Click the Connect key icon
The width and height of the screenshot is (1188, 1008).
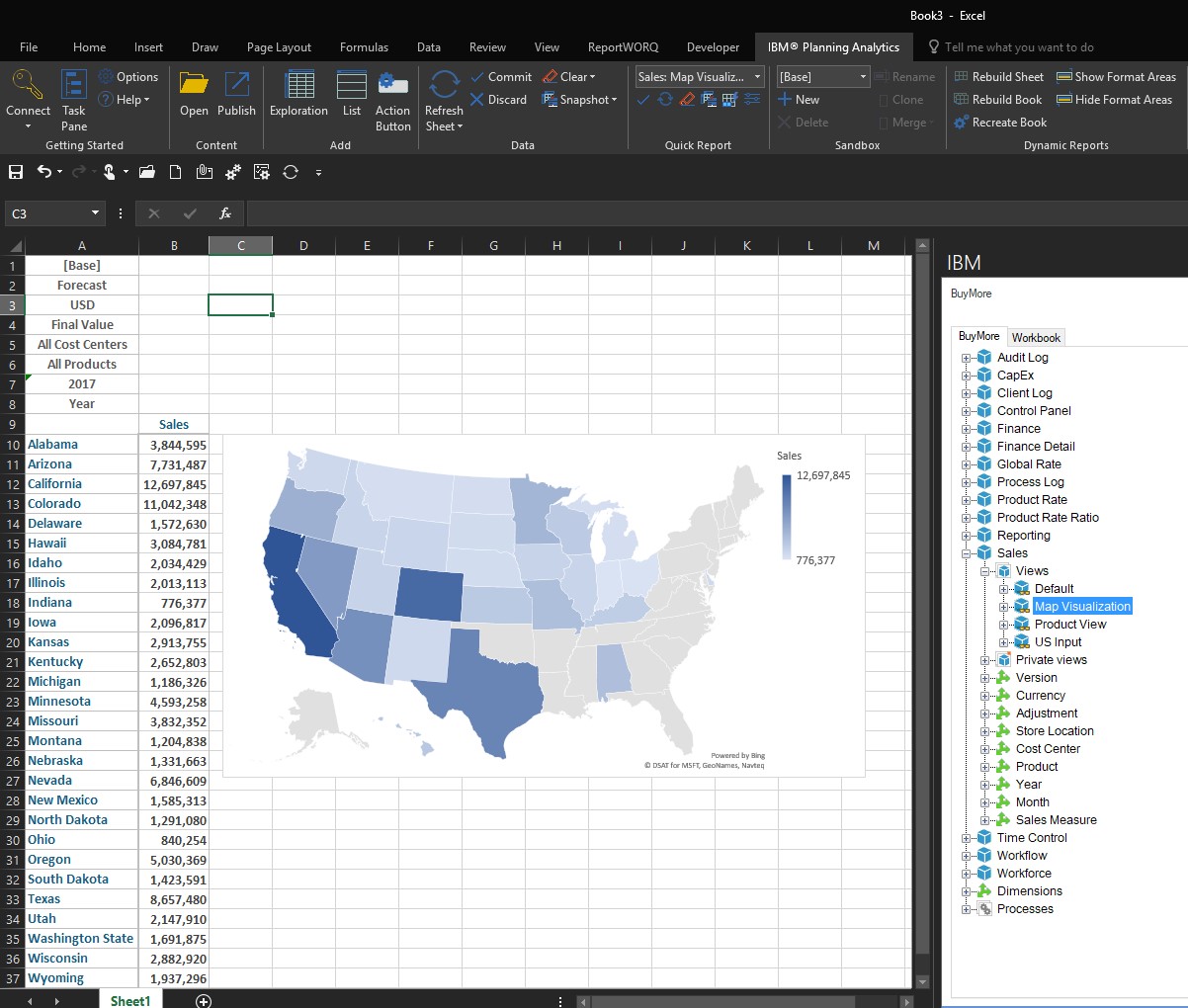[28, 84]
